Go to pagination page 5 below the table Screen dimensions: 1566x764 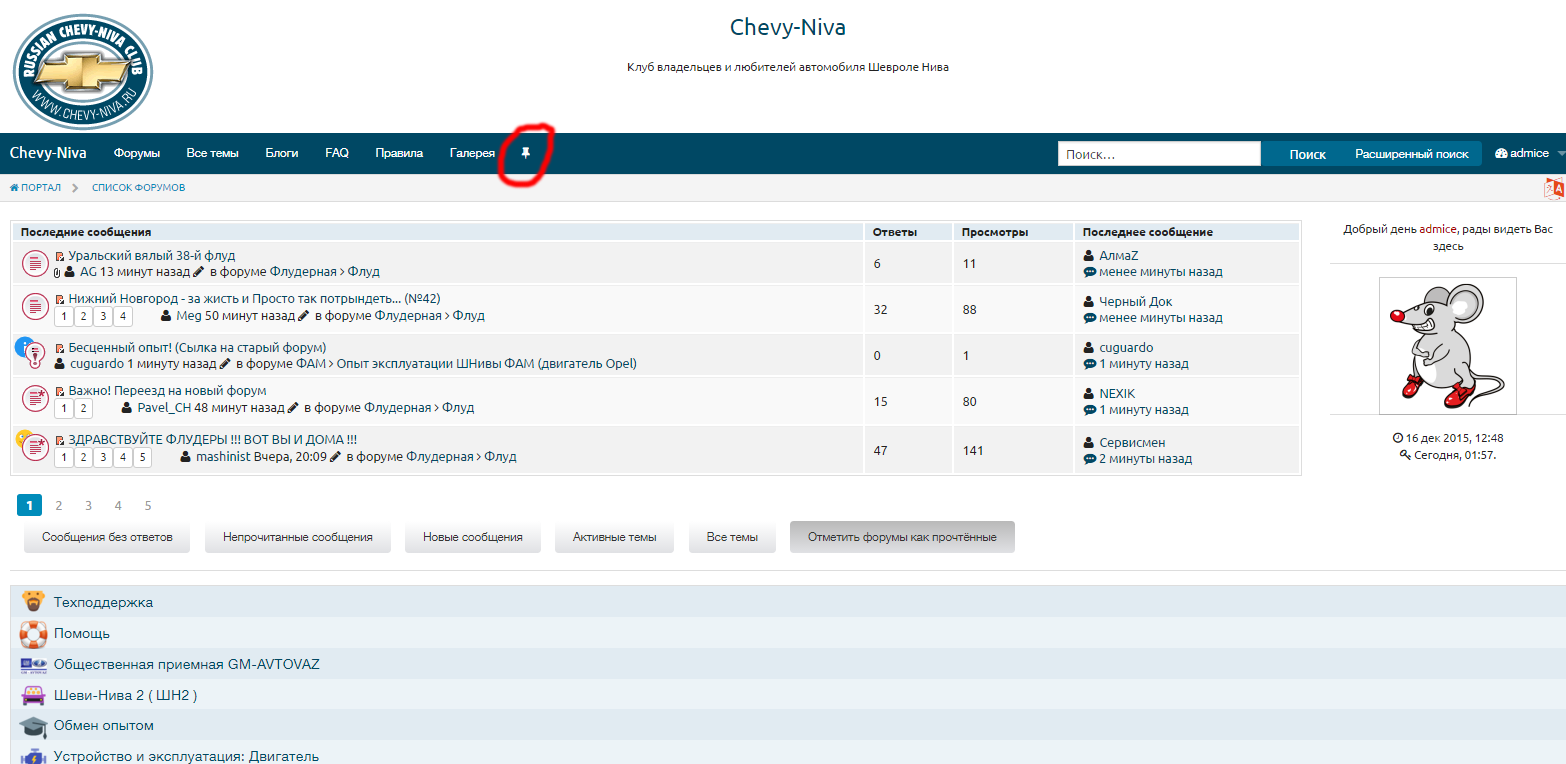[148, 506]
